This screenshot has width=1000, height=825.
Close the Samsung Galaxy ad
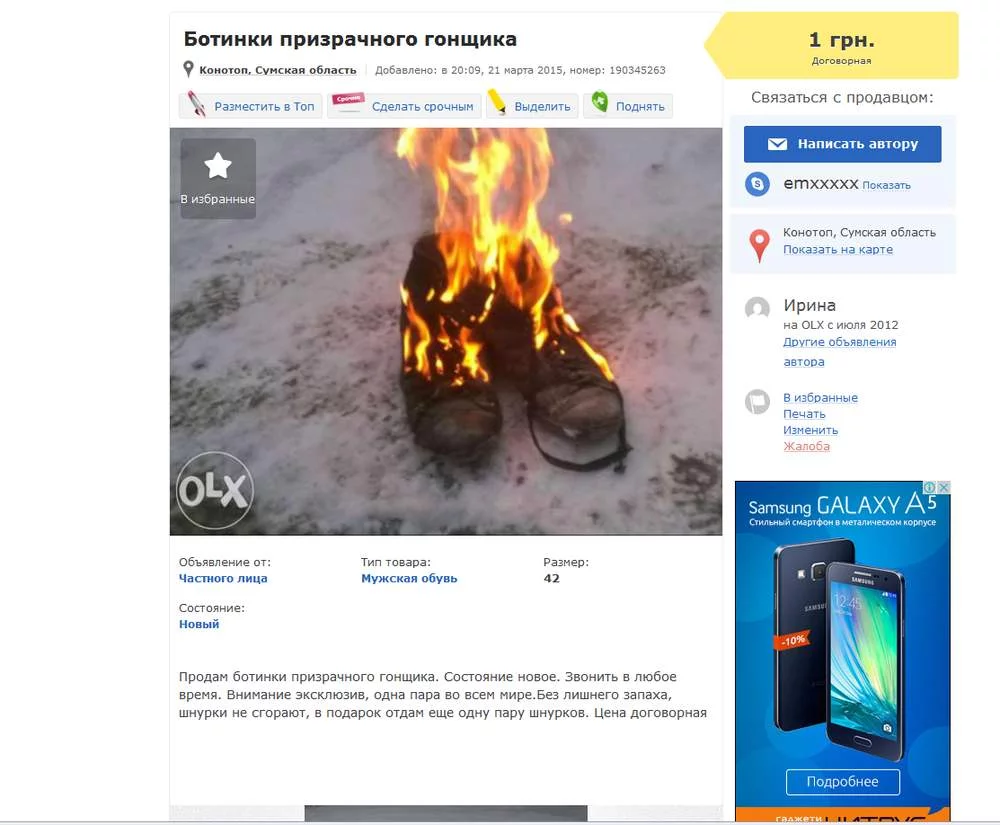click(x=944, y=487)
